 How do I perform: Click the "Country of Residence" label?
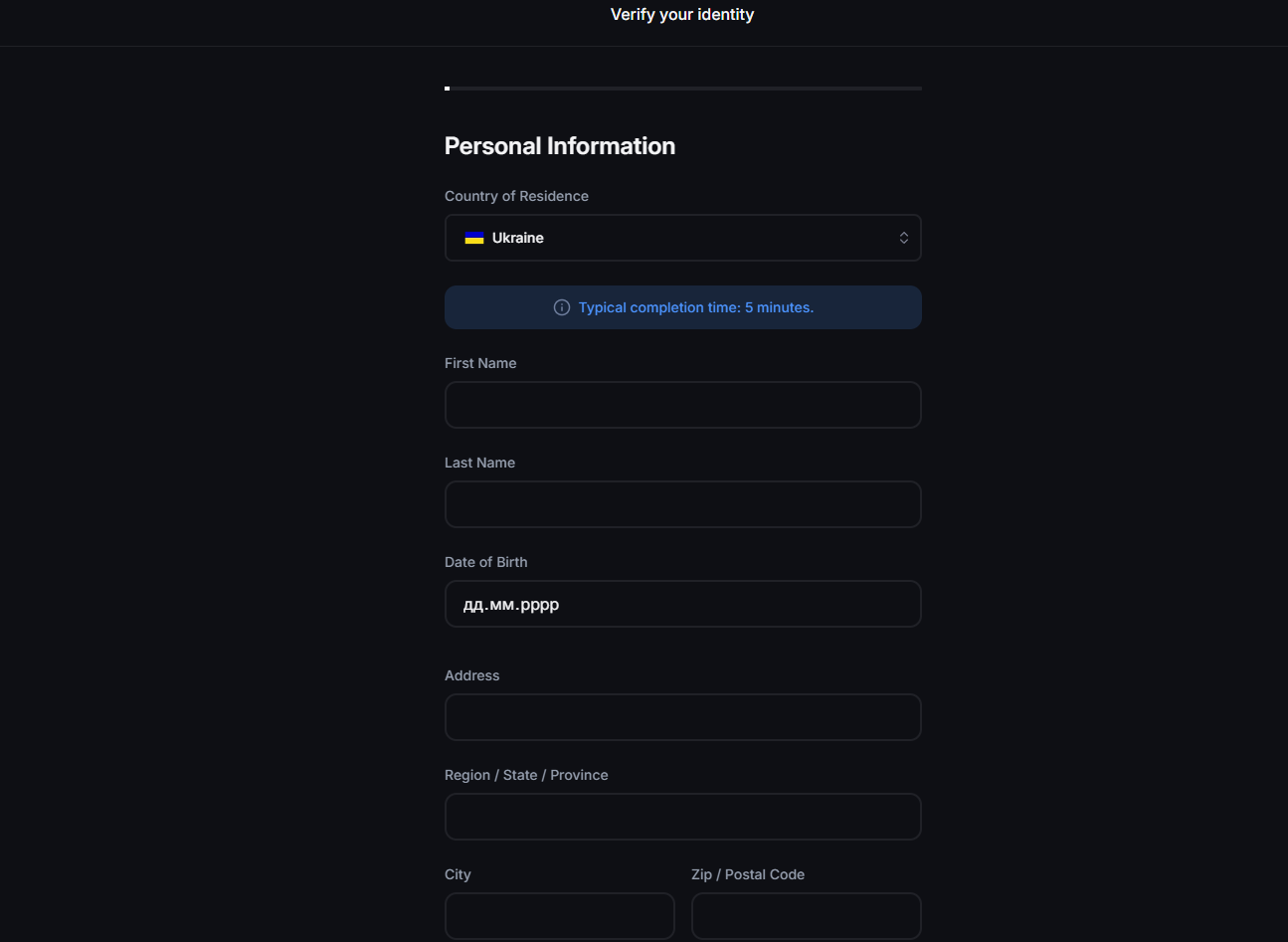click(x=516, y=196)
